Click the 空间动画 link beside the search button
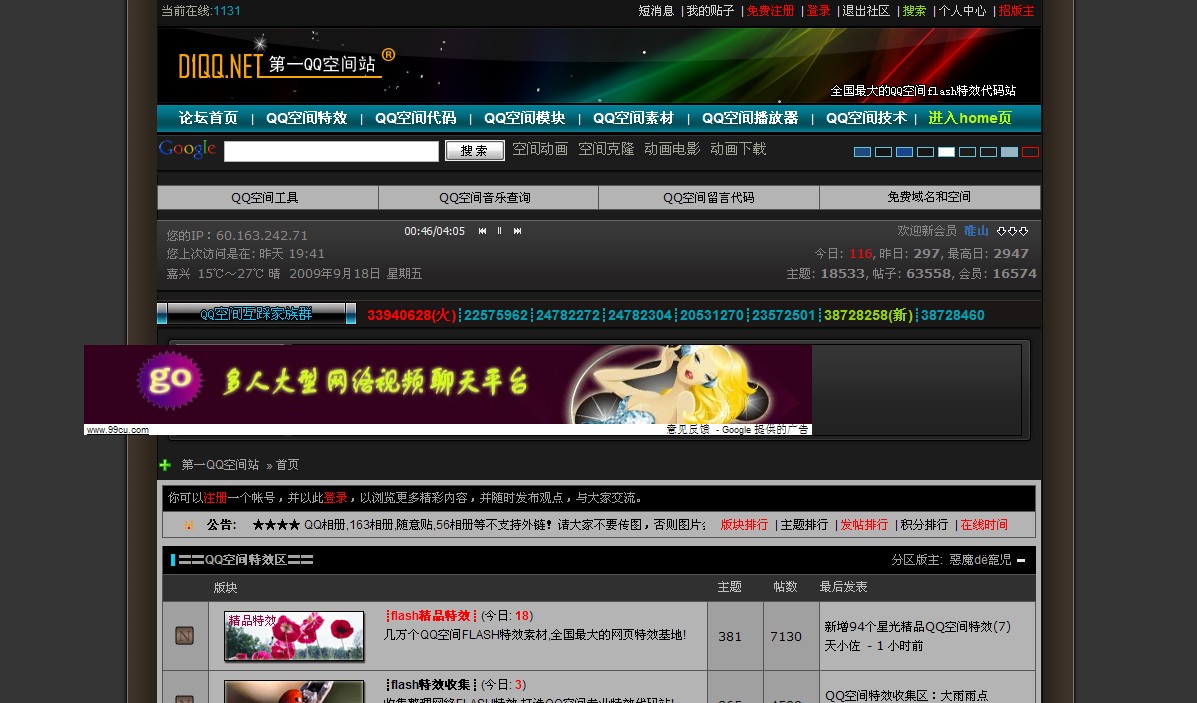 point(540,149)
